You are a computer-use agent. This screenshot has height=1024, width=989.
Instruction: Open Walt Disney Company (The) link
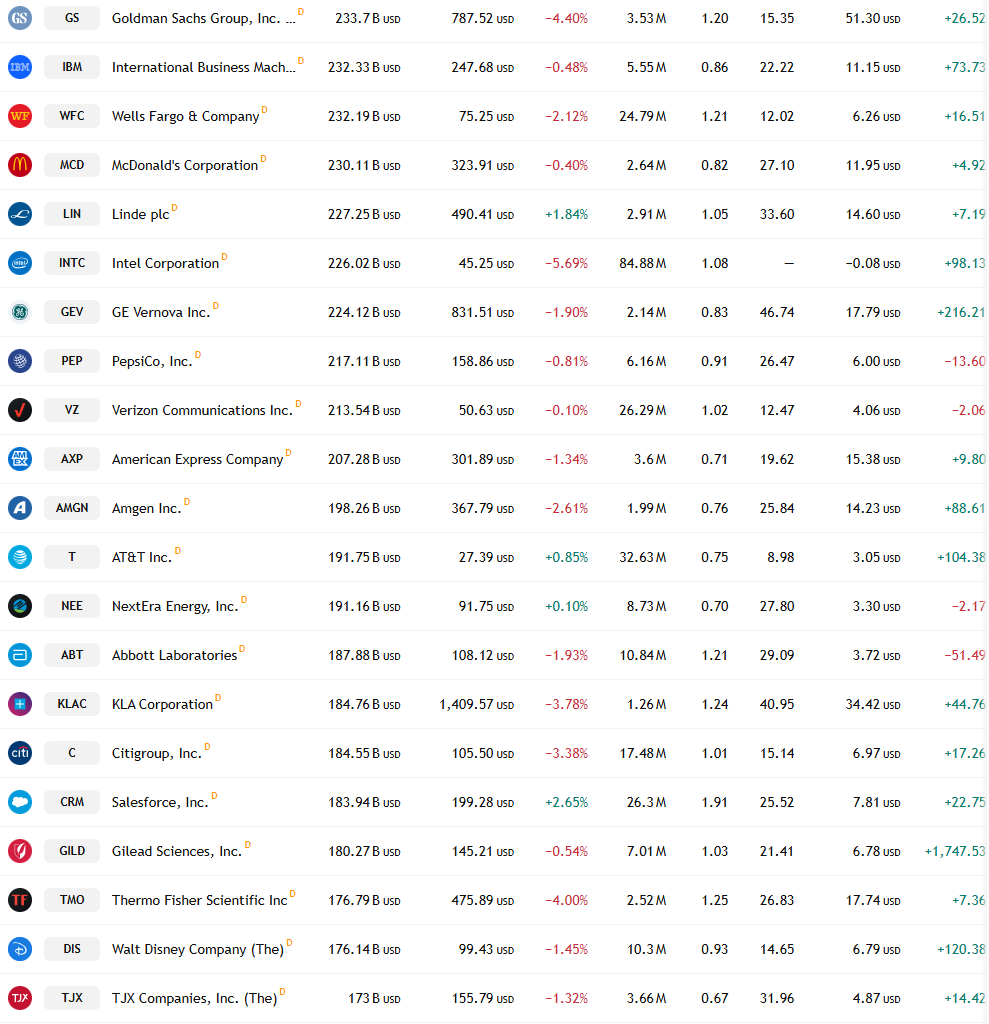198,949
